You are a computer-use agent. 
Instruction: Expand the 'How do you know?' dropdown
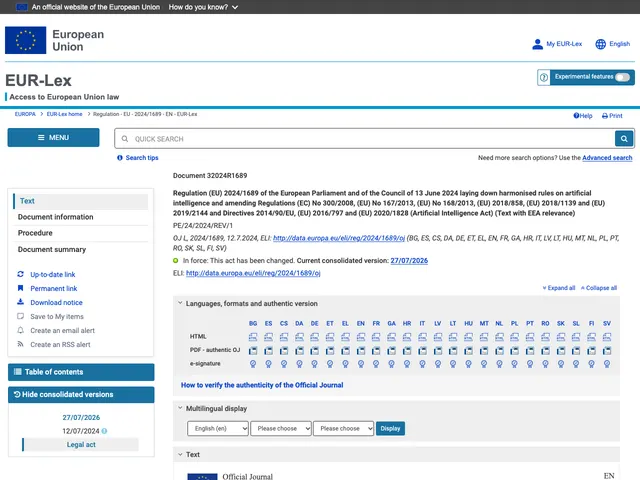pos(203,7)
